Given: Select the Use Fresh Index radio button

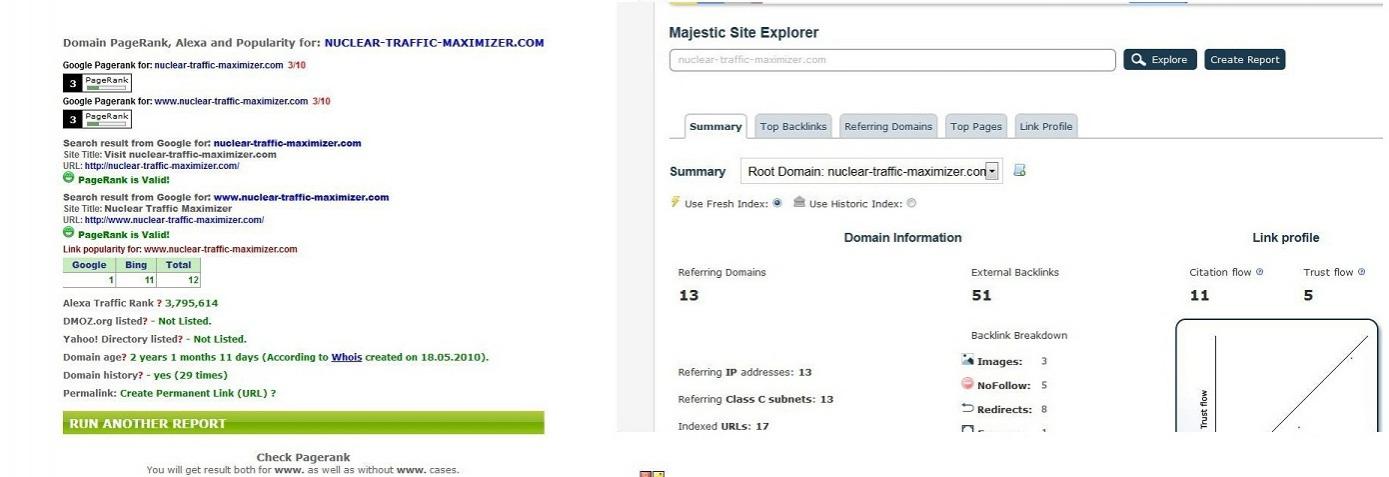Looking at the screenshot, I should 778,203.
